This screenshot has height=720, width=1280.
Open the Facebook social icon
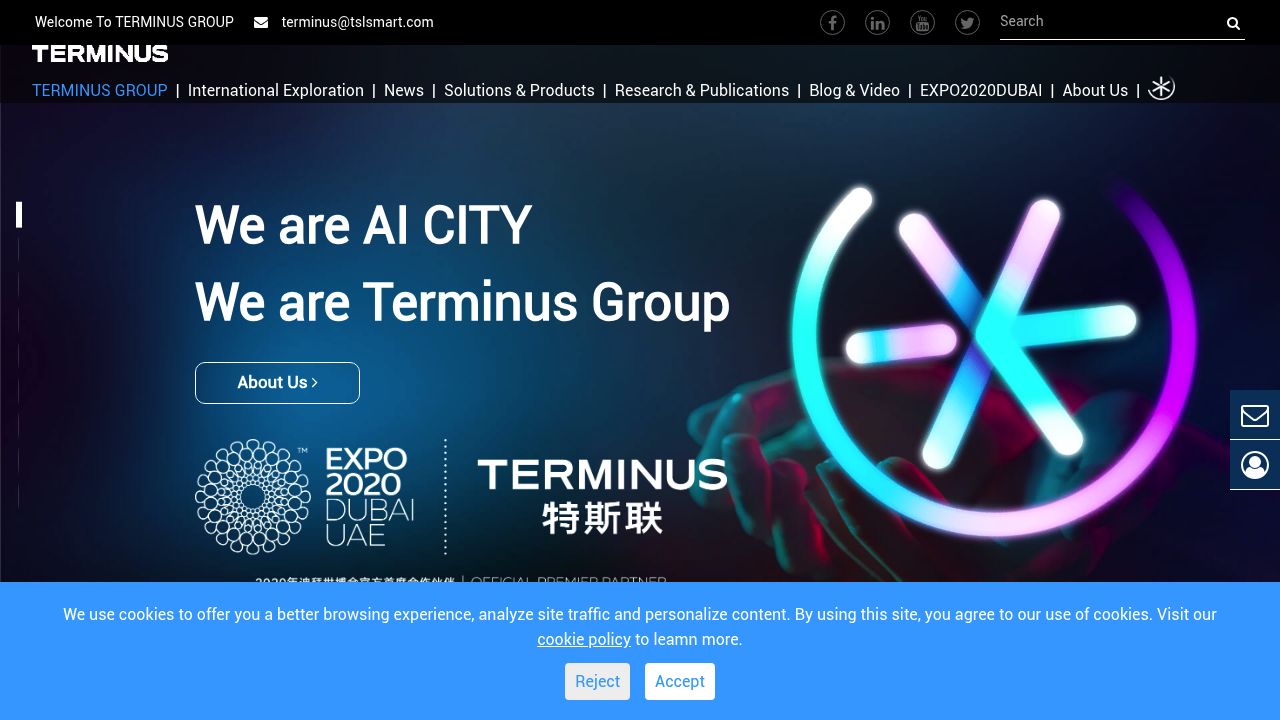click(x=832, y=22)
